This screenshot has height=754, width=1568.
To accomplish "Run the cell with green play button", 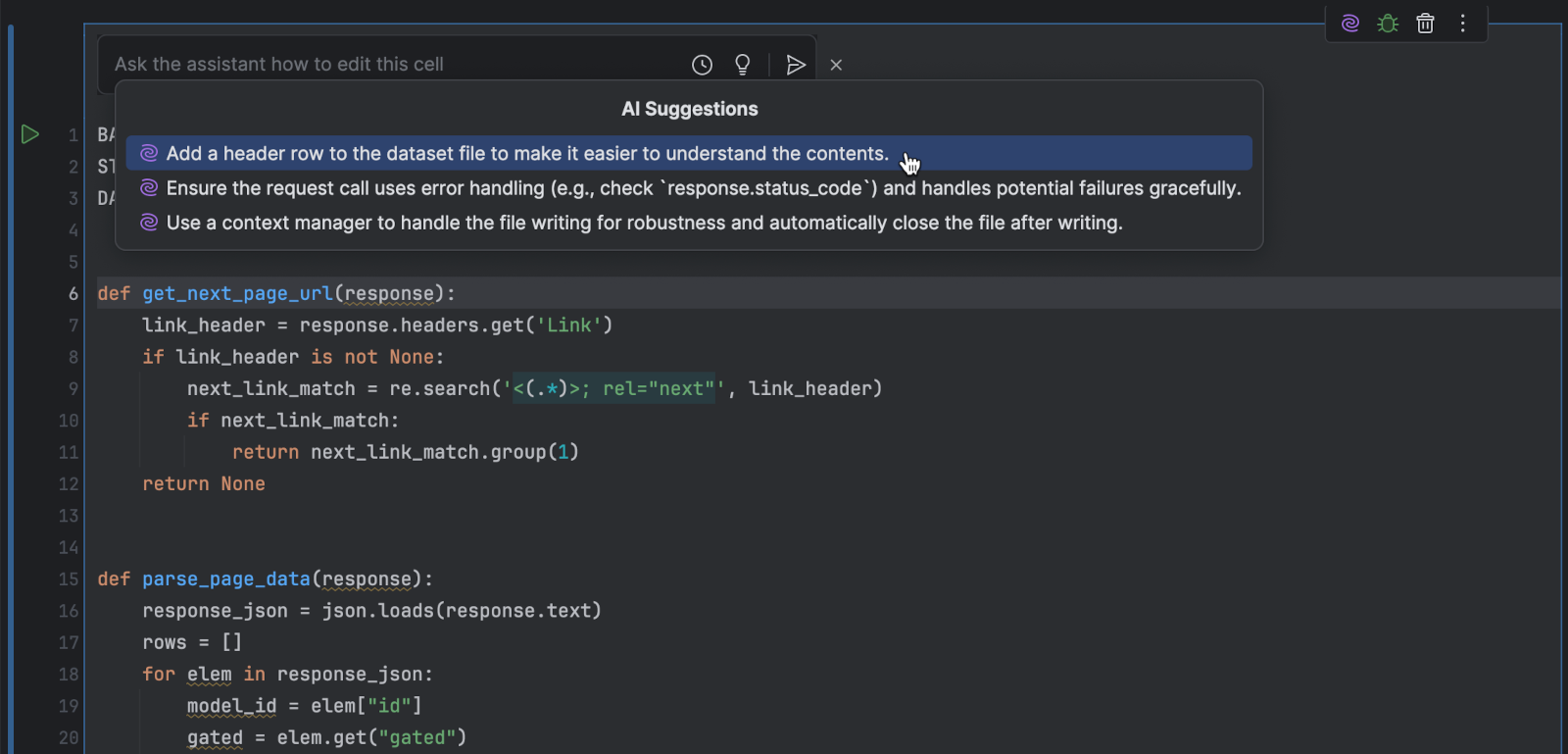I will pyautogui.click(x=30, y=134).
